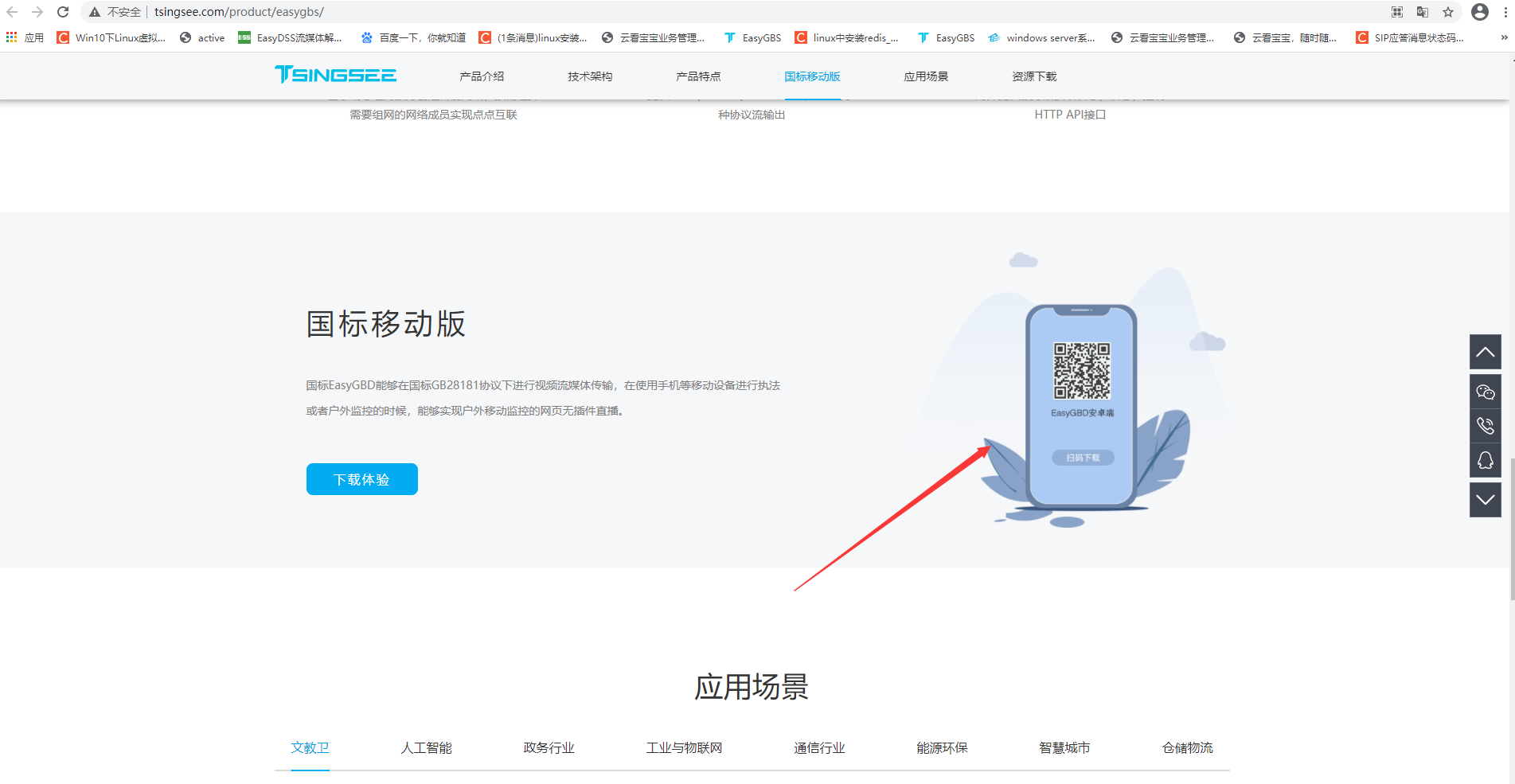1515x784 pixels.
Task: Click the browser forward arrow
Action: 37,12
